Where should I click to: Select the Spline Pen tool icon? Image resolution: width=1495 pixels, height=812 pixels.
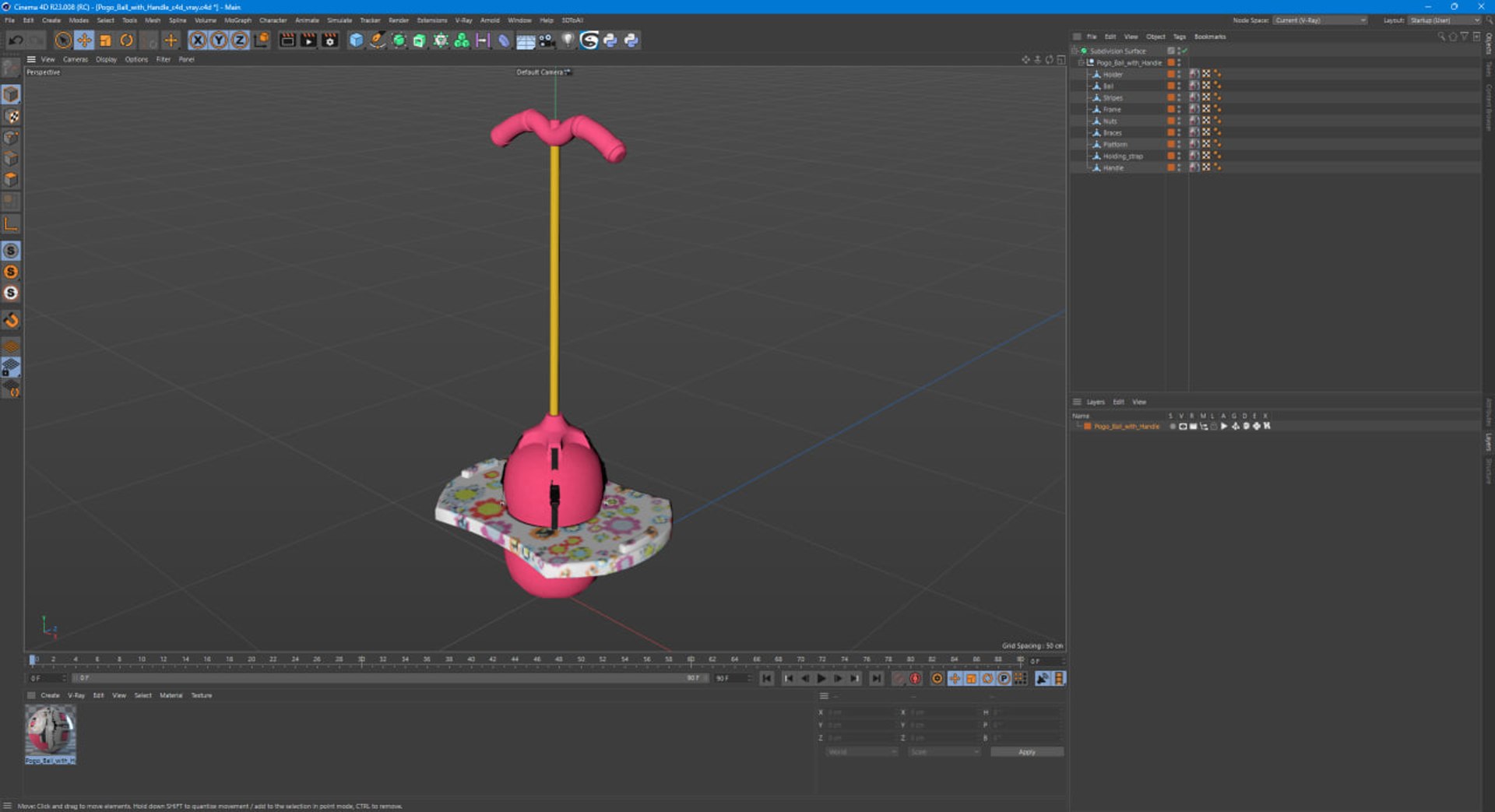pyautogui.click(x=377, y=40)
